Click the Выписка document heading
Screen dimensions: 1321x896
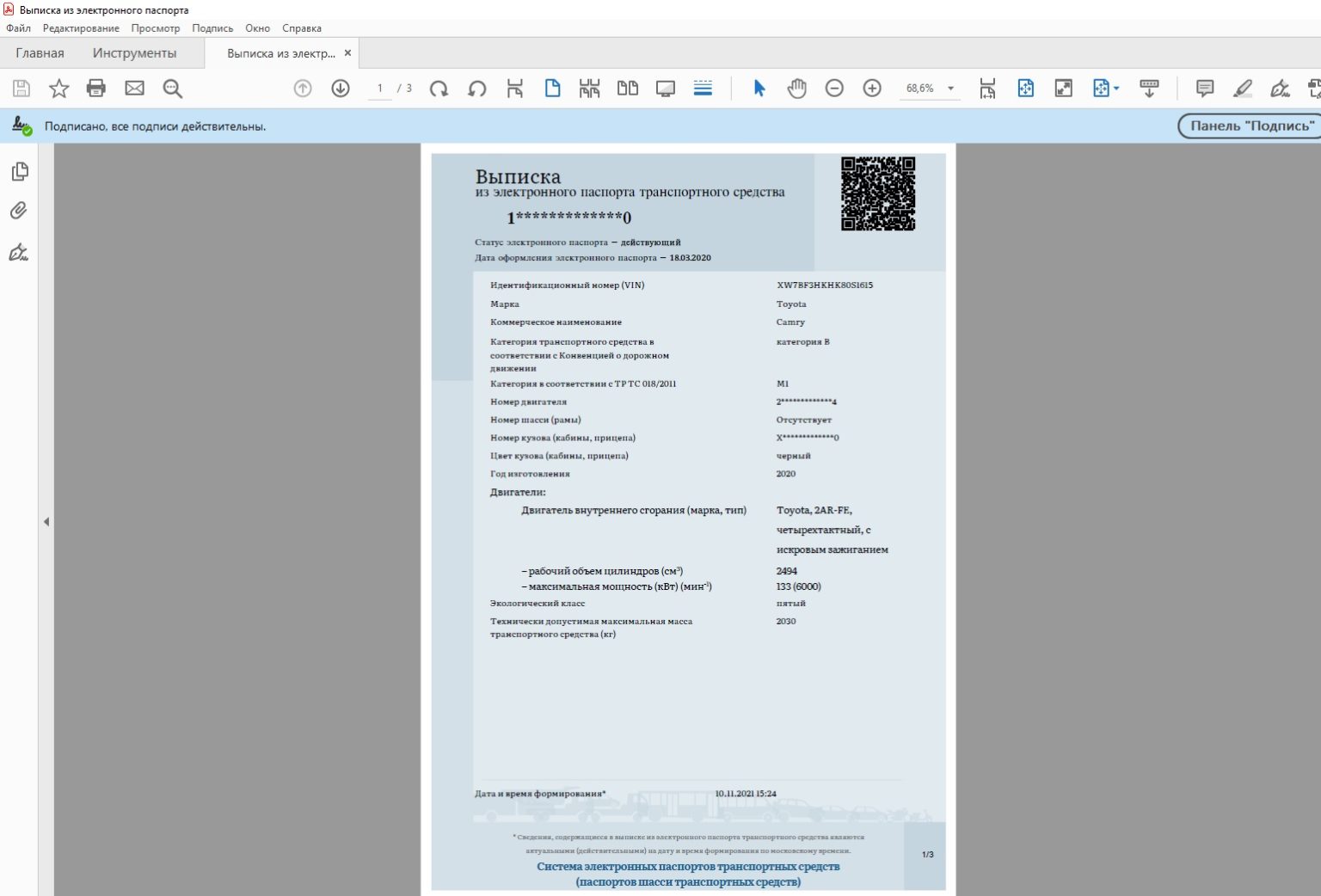(x=518, y=177)
